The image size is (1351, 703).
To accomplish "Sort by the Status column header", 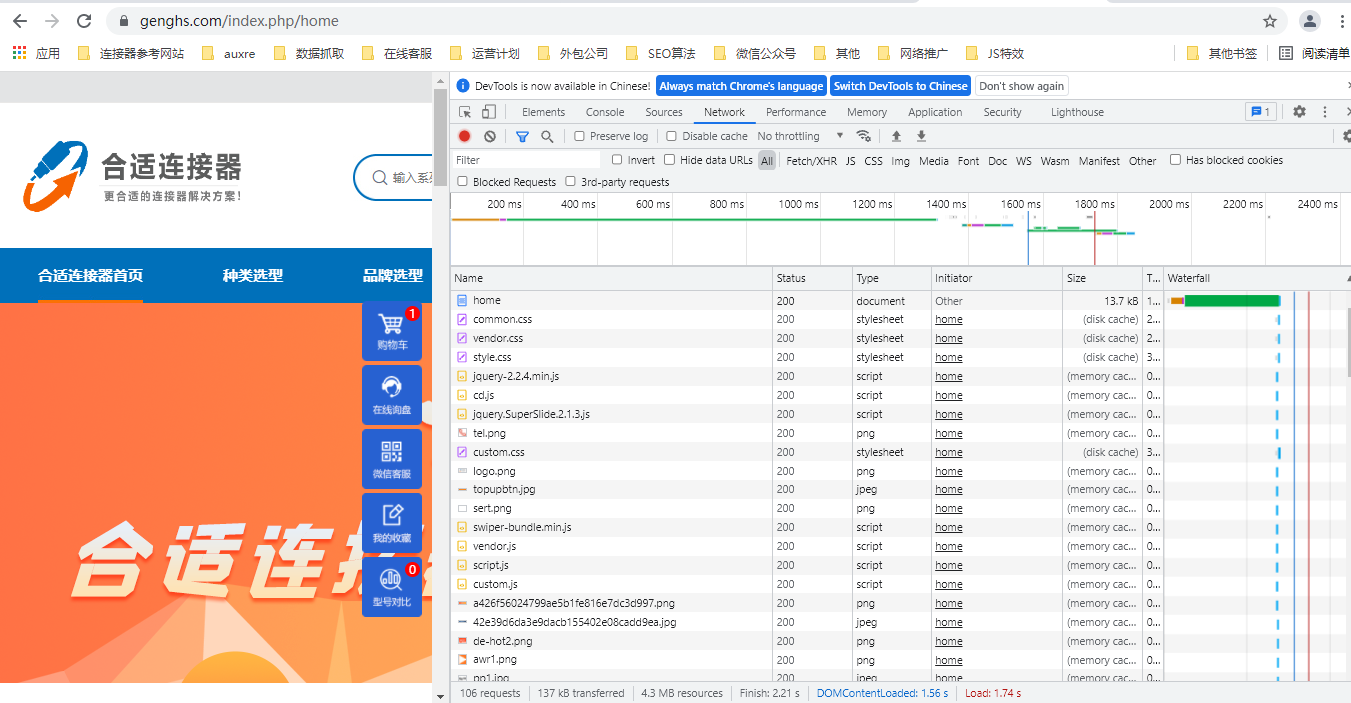I will click(x=812, y=278).
